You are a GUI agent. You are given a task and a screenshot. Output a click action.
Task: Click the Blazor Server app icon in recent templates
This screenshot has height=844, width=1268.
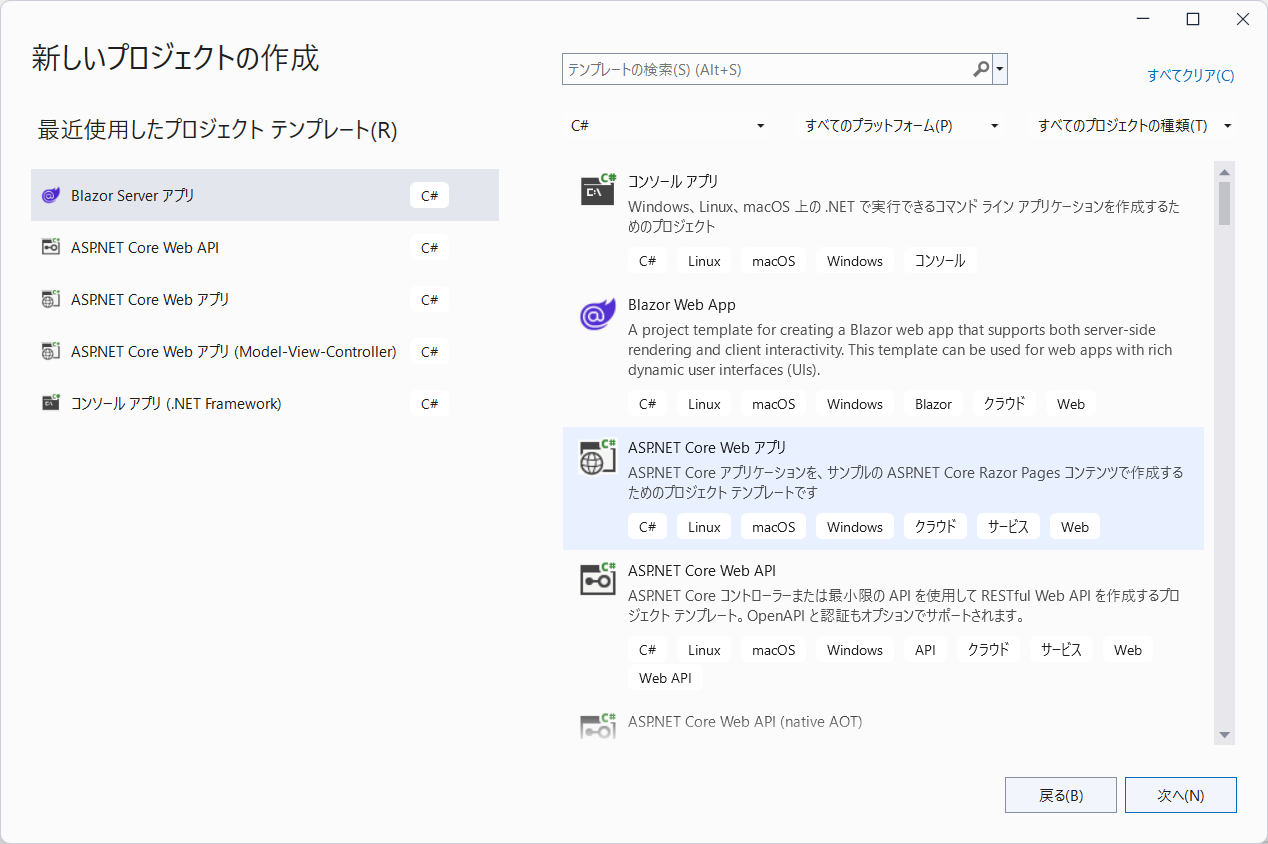51,196
